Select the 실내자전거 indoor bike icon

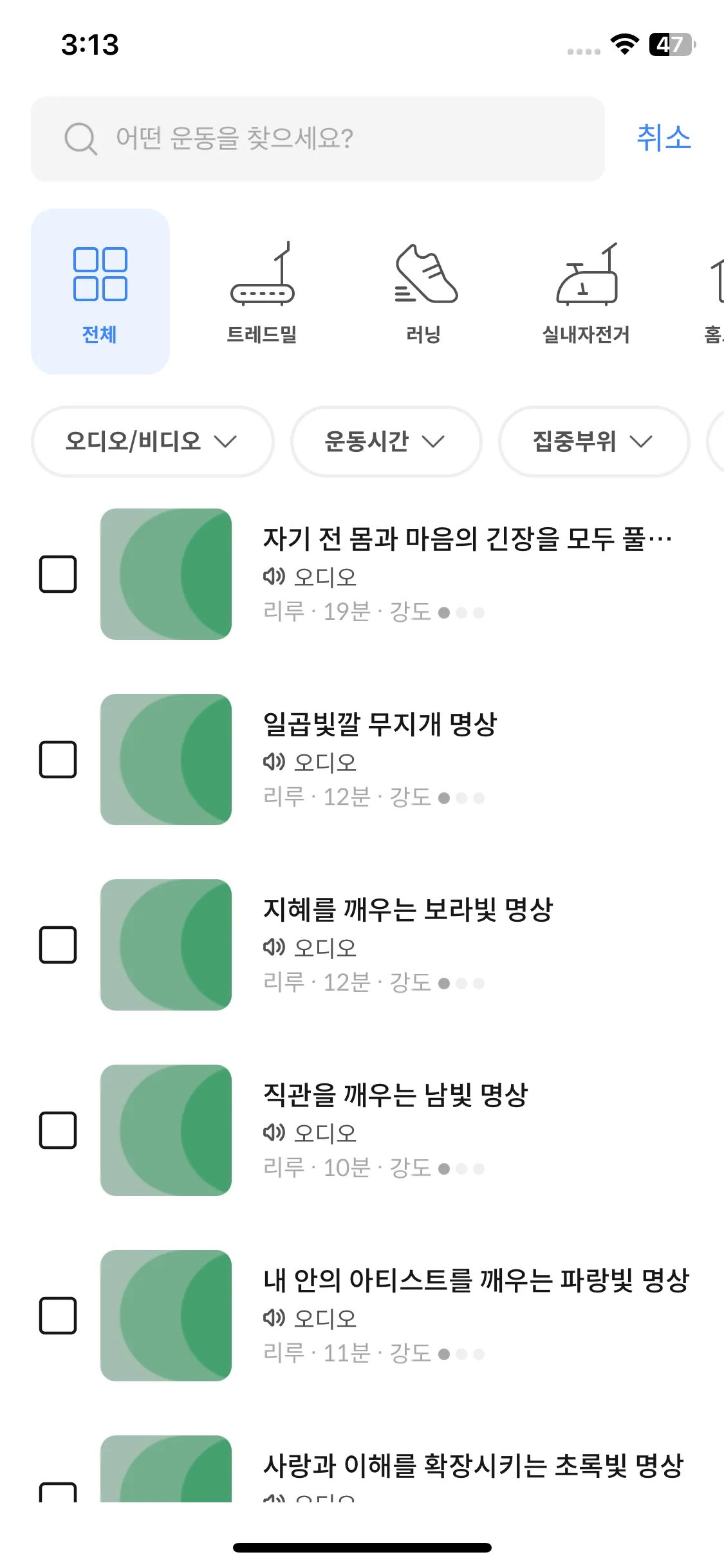587,274
